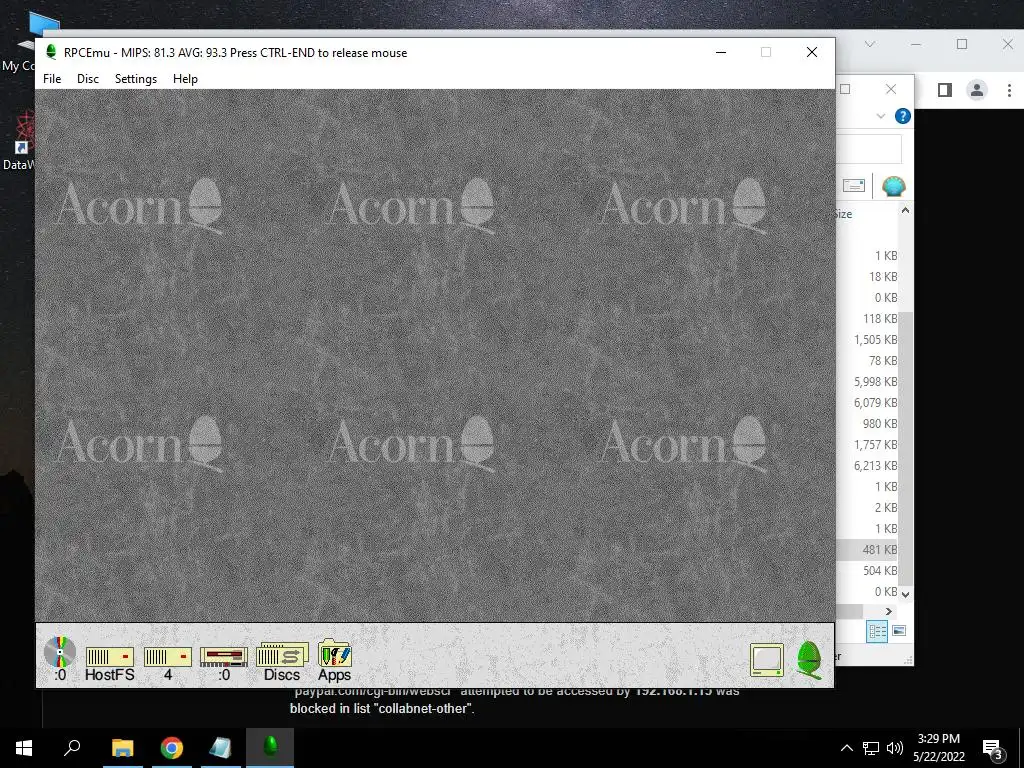Open File Explorer from taskbar
The height and width of the screenshot is (768, 1024).
coord(122,748)
